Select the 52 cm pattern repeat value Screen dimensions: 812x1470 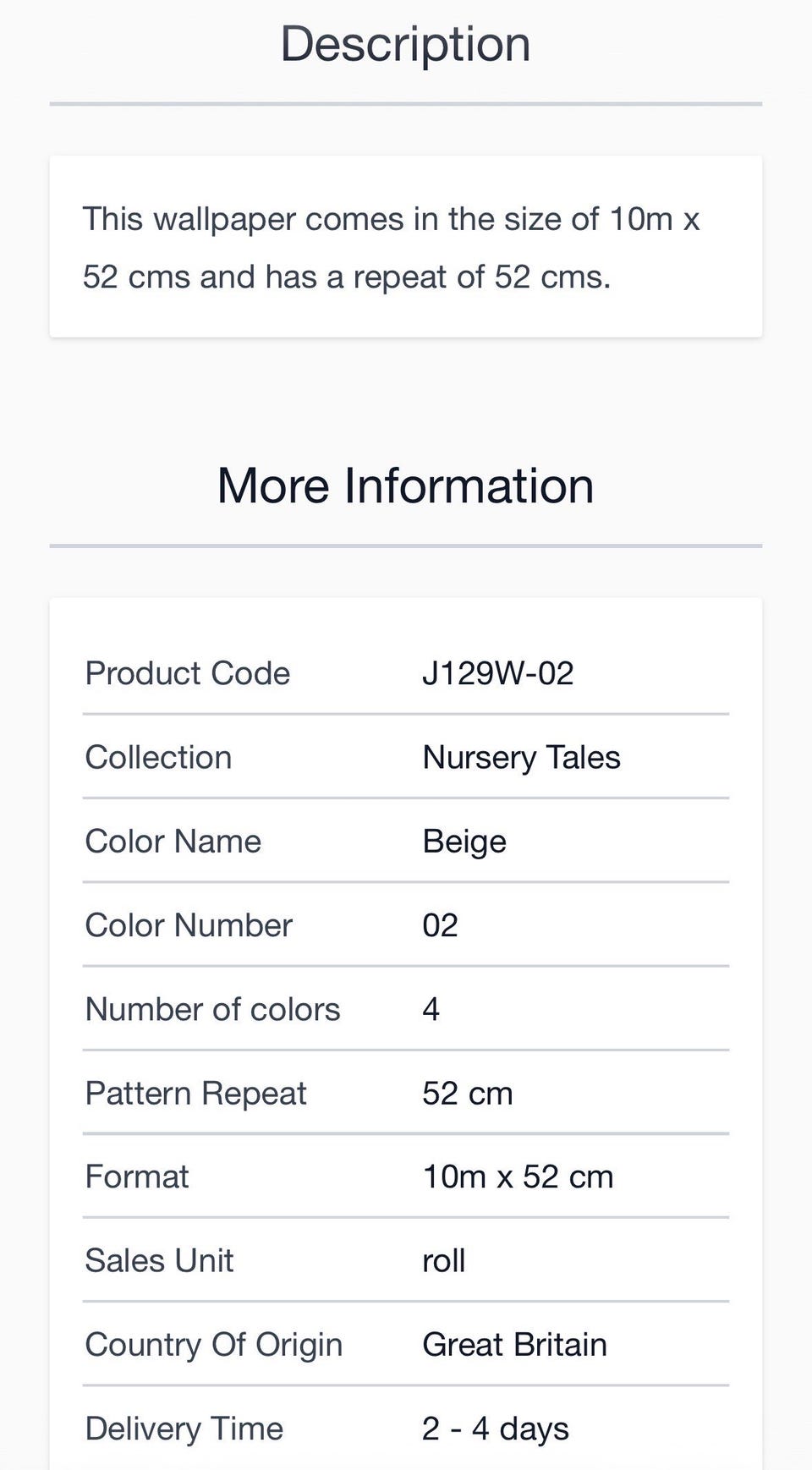[467, 1093]
